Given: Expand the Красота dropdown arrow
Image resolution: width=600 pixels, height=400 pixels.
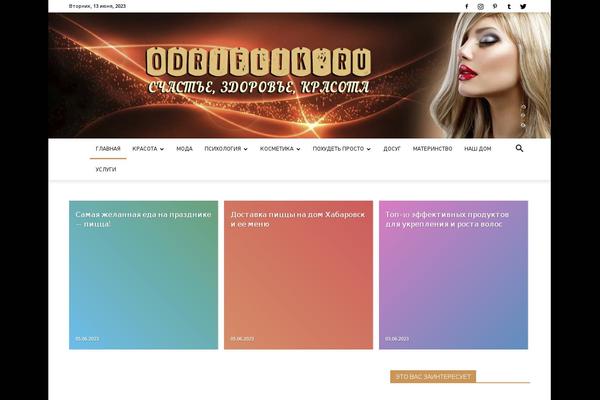Looking at the screenshot, I should (x=162, y=149).
